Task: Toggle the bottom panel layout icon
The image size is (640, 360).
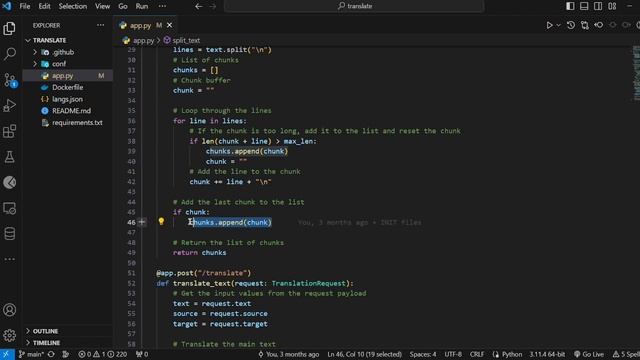Action: pos(584,6)
